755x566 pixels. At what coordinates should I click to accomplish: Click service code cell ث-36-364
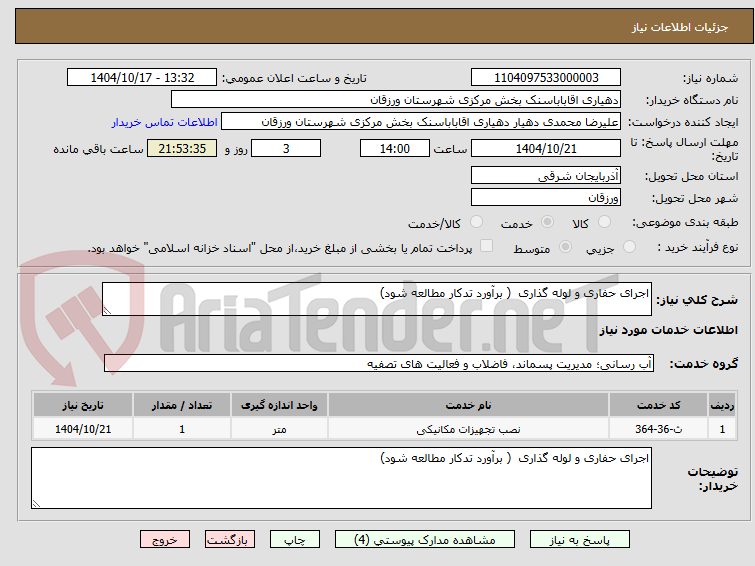[658, 429]
